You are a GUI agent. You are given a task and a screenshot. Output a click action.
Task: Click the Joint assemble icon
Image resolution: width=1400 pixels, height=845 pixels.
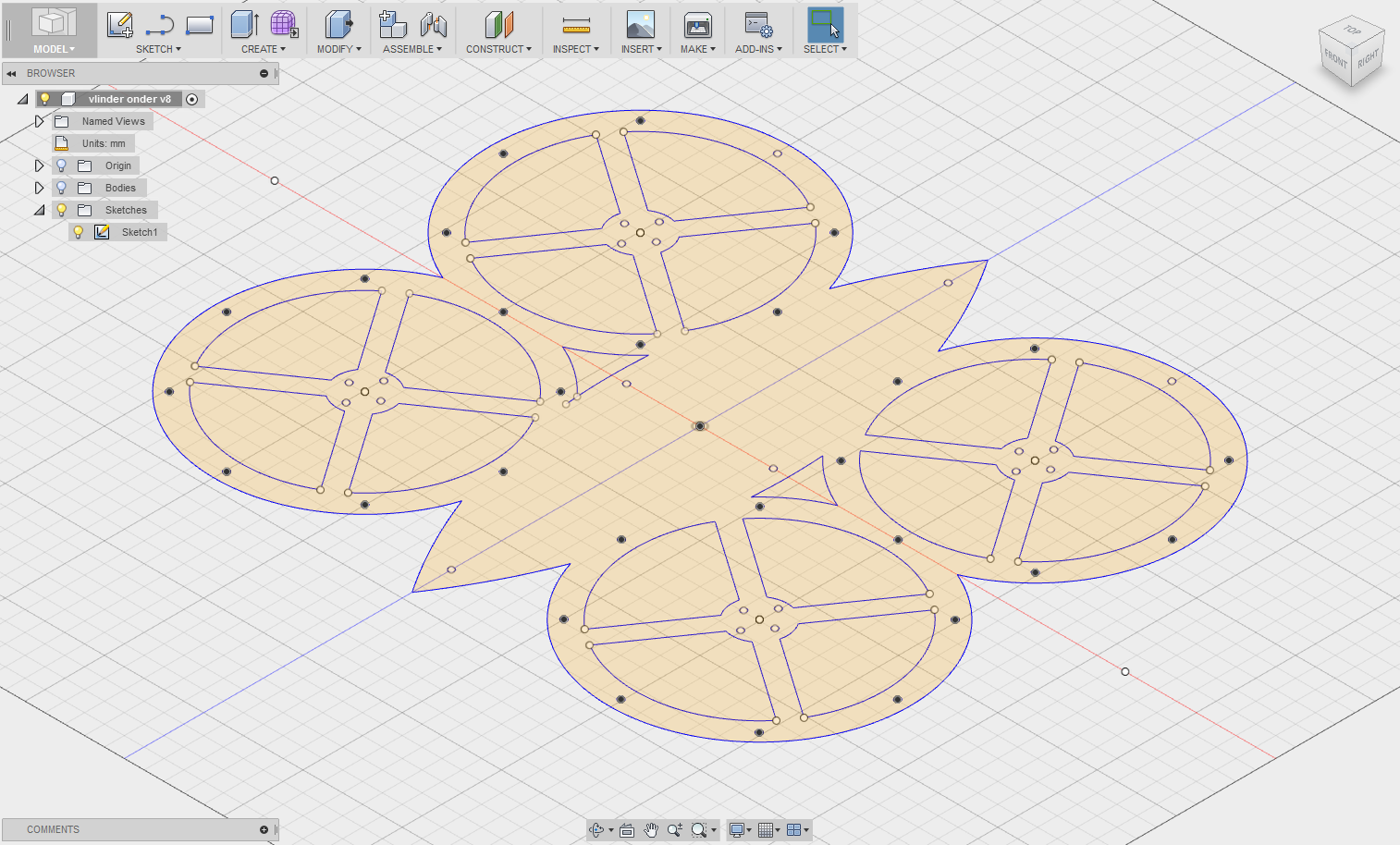[433, 25]
